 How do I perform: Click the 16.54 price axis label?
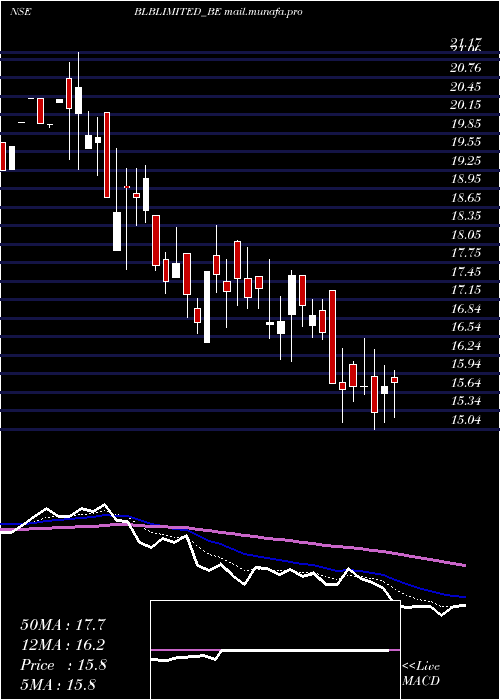pos(466,327)
